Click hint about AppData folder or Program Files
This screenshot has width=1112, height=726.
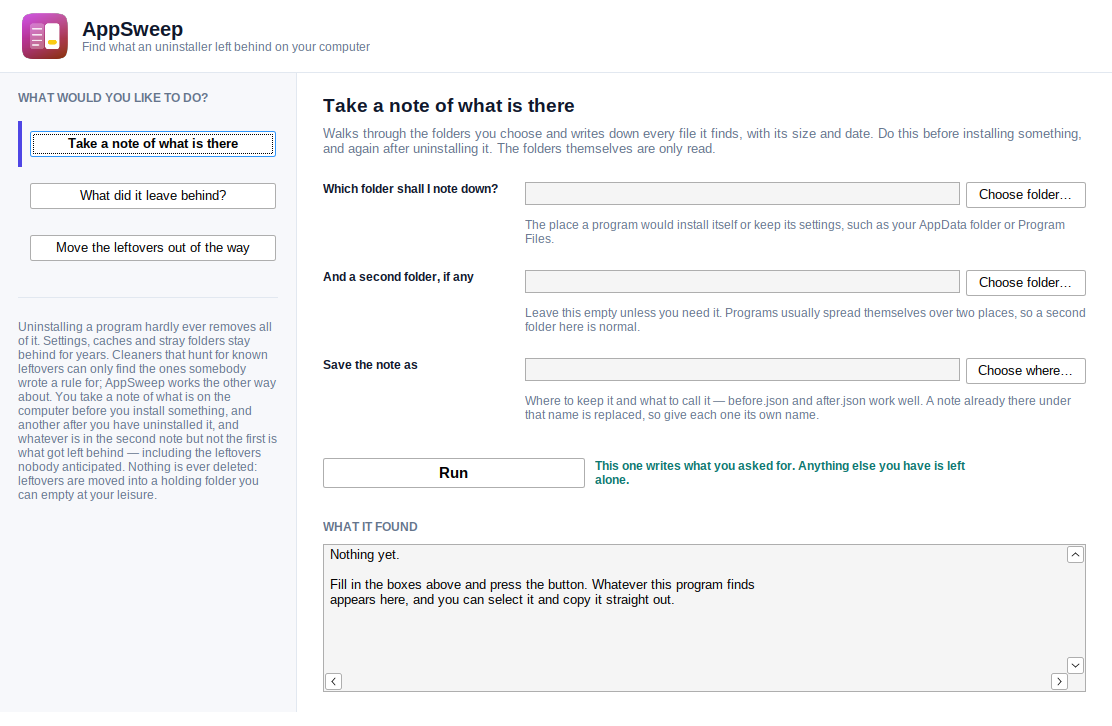click(794, 232)
